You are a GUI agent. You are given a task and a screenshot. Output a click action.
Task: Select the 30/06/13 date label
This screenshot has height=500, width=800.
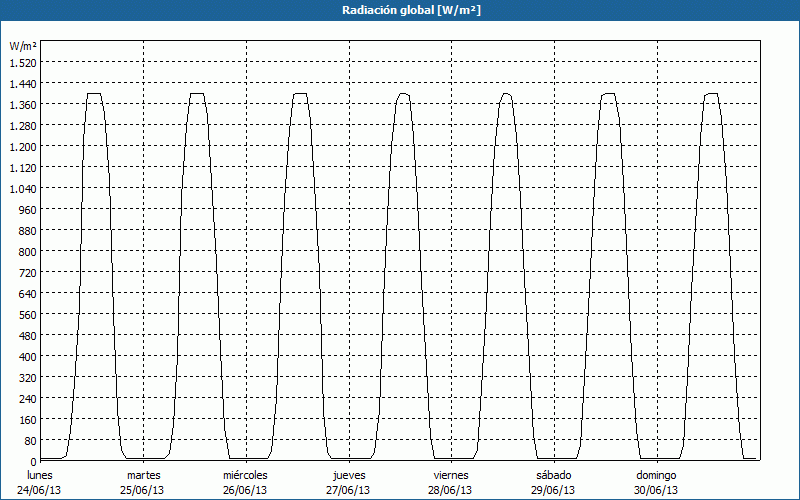tap(657, 490)
